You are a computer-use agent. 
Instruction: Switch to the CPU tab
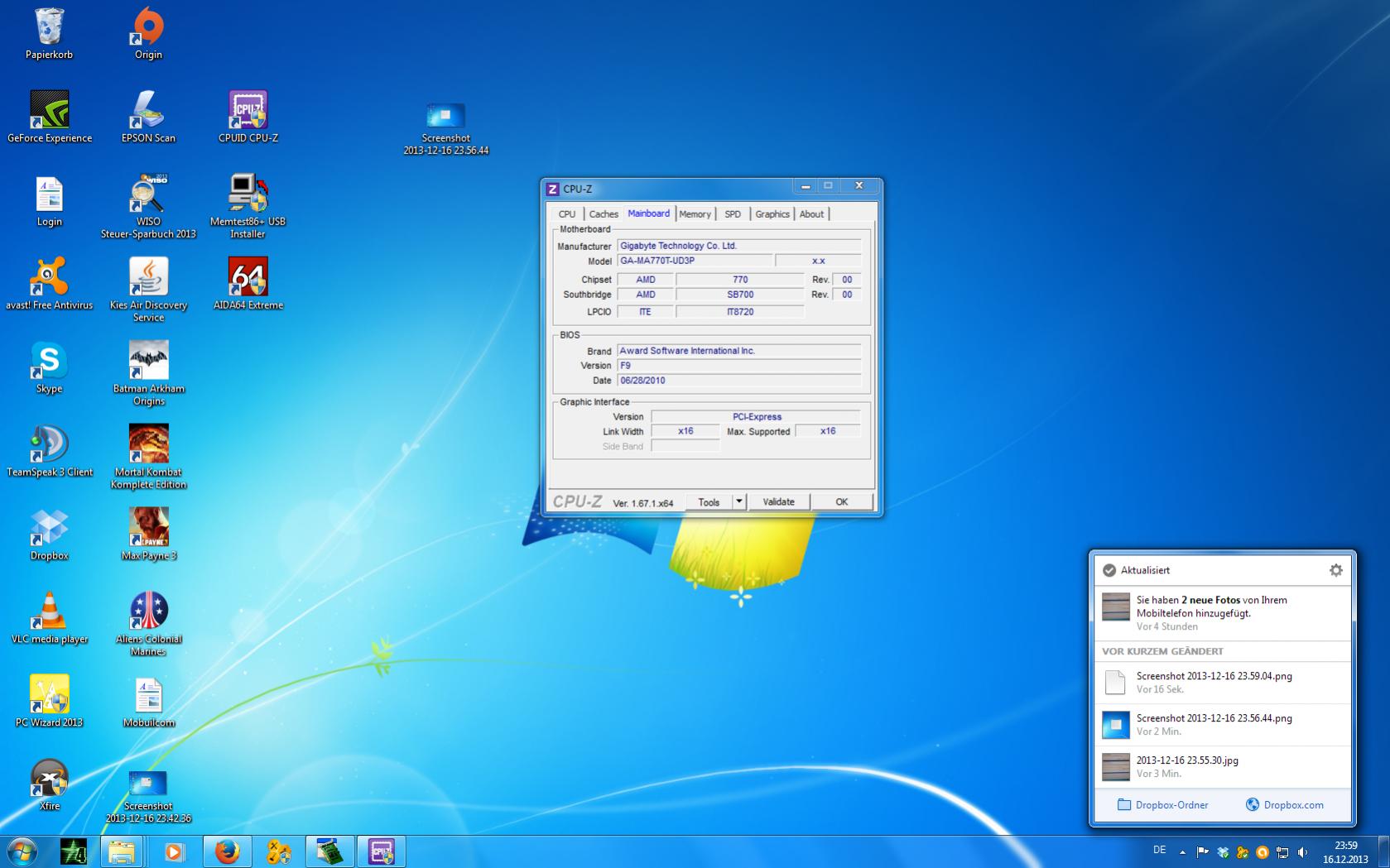tap(567, 214)
